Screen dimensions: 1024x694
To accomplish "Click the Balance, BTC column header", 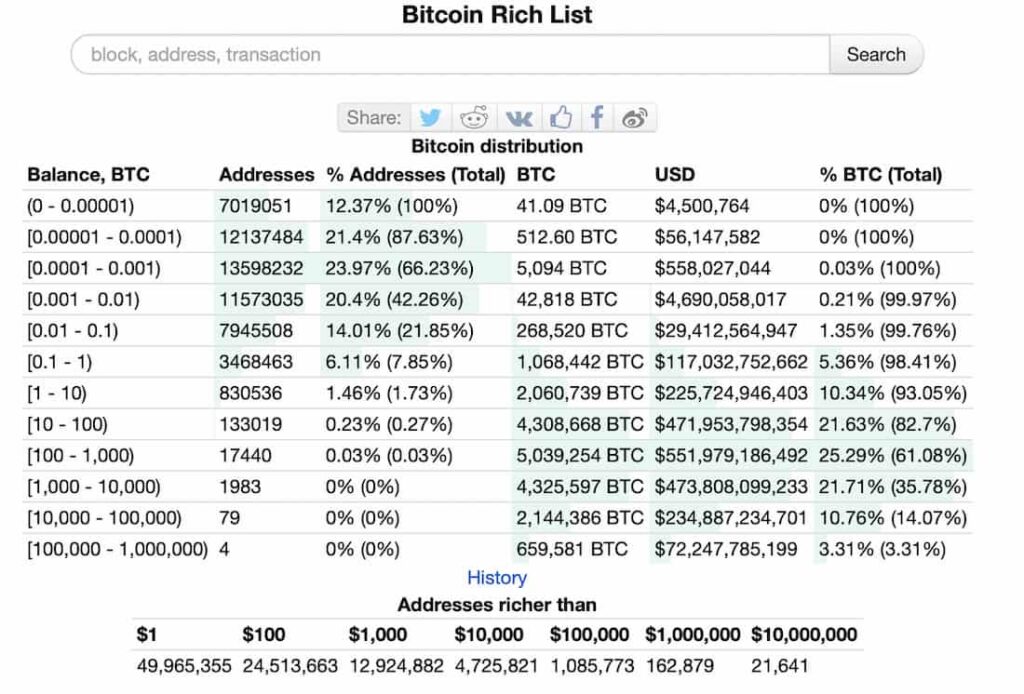I will click(x=75, y=174).
